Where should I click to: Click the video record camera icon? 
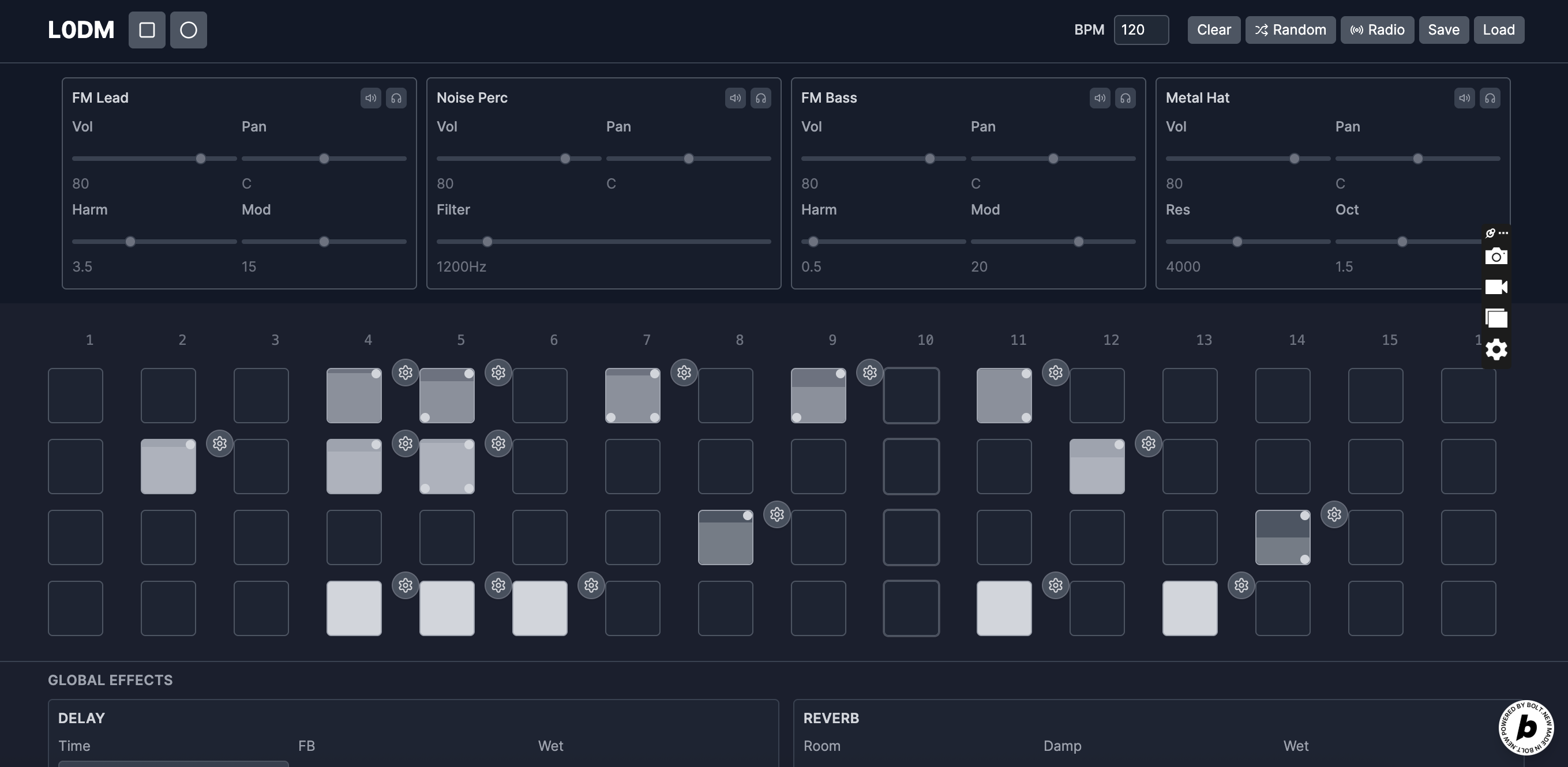pyautogui.click(x=1496, y=287)
